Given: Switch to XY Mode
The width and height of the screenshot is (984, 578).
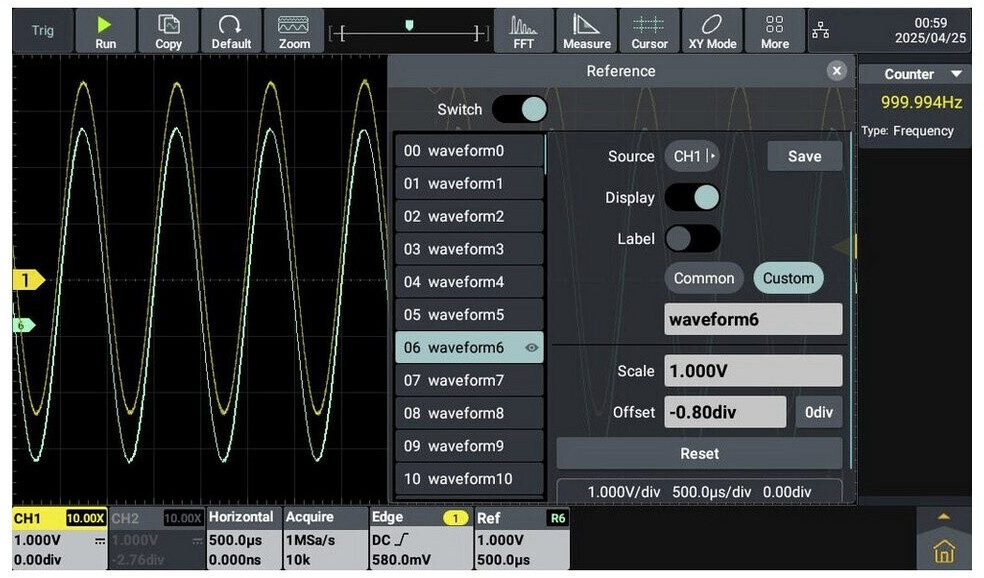Looking at the screenshot, I should tap(712, 31).
